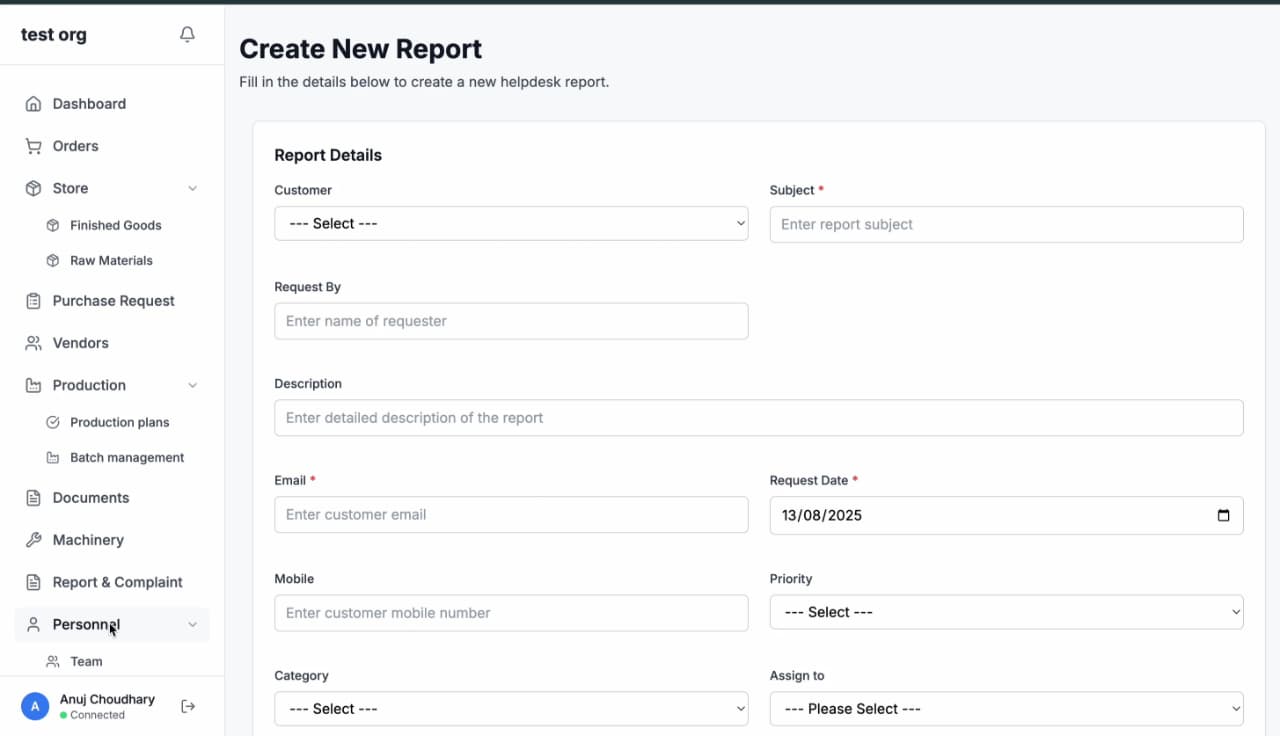This screenshot has width=1280, height=736.
Task: Click the user avatar with letter A
Action: 35,706
